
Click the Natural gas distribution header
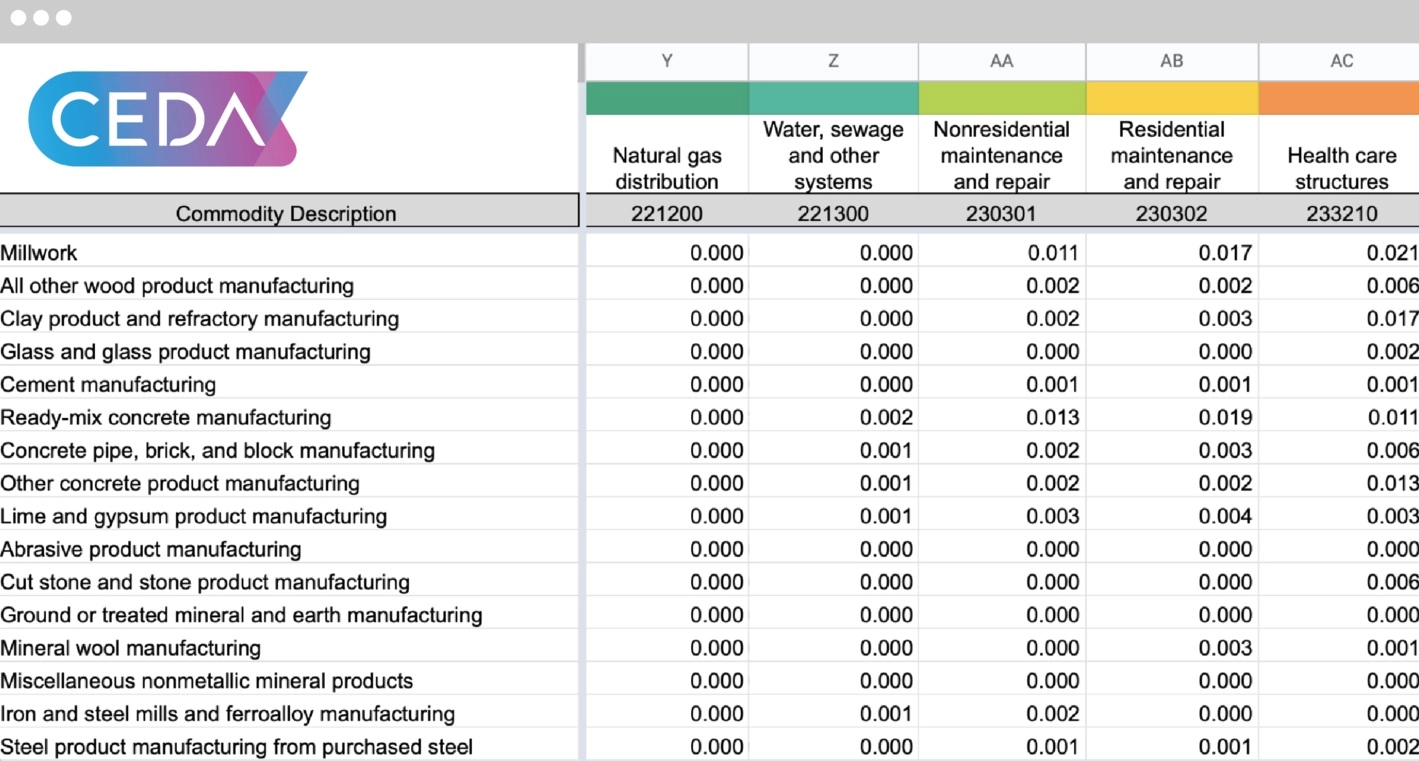click(x=666, y=168)
